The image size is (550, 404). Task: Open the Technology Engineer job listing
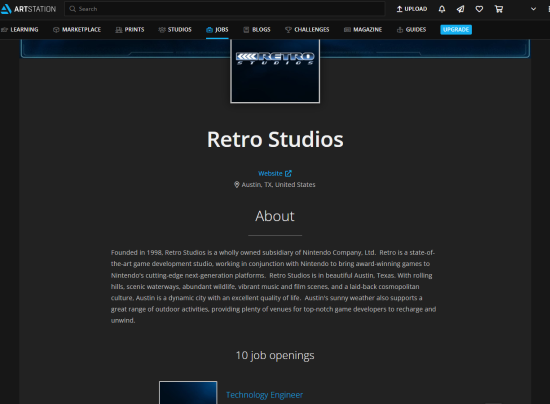tap(264, 395)
